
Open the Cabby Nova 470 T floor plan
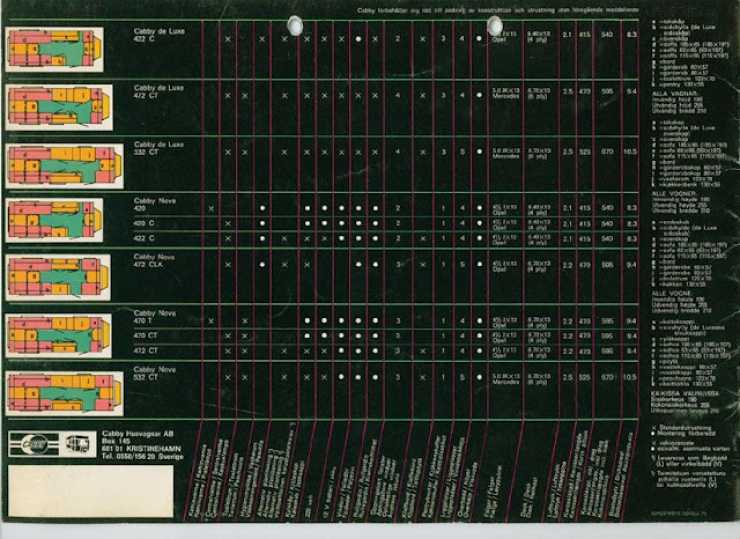(59, 336)
